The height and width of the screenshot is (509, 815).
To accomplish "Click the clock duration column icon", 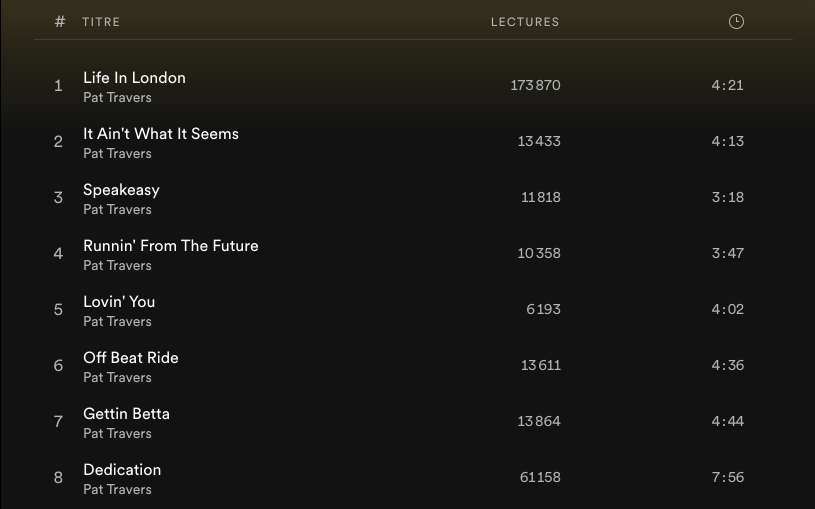I will tap(736, 22).
